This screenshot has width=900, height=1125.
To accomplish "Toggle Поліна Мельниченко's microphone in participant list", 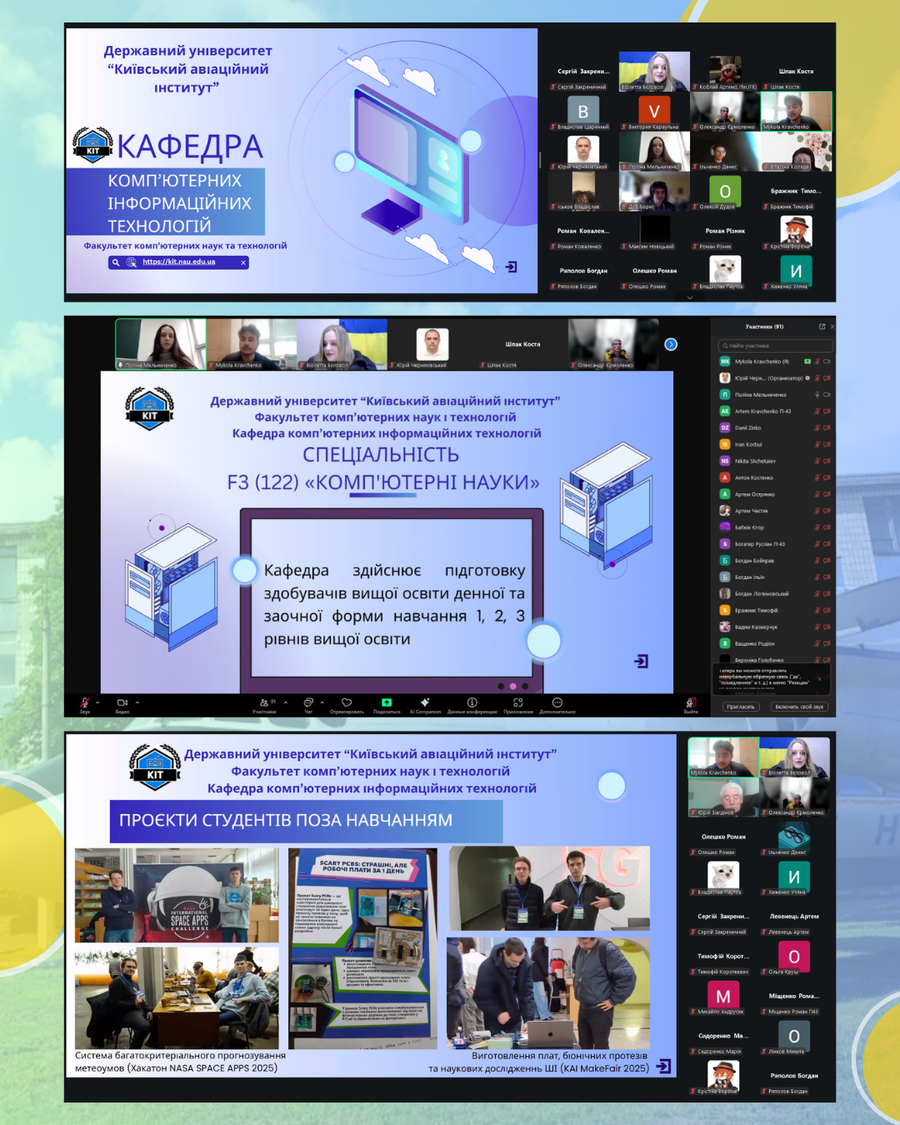I will [817, 395].
